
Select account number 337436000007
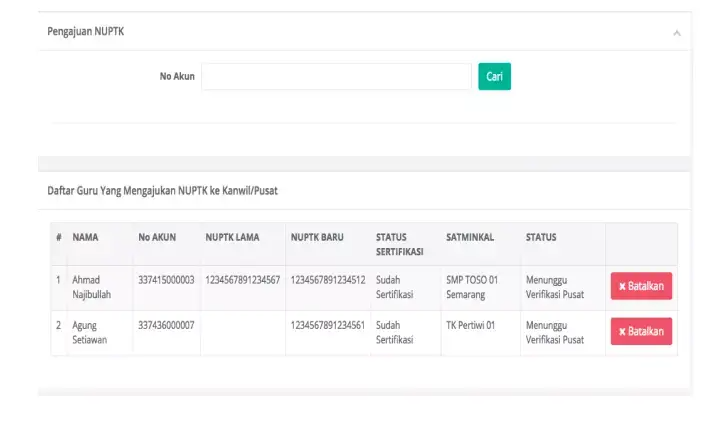coord(166,326)
